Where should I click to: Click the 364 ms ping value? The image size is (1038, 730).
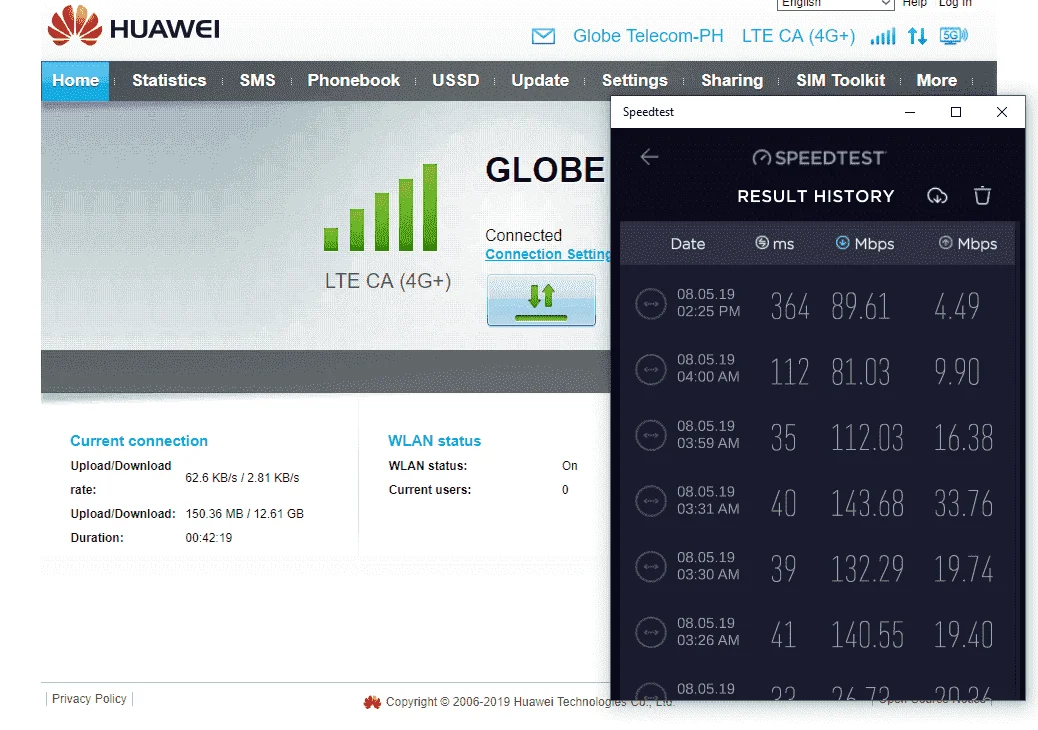(790, 306)
